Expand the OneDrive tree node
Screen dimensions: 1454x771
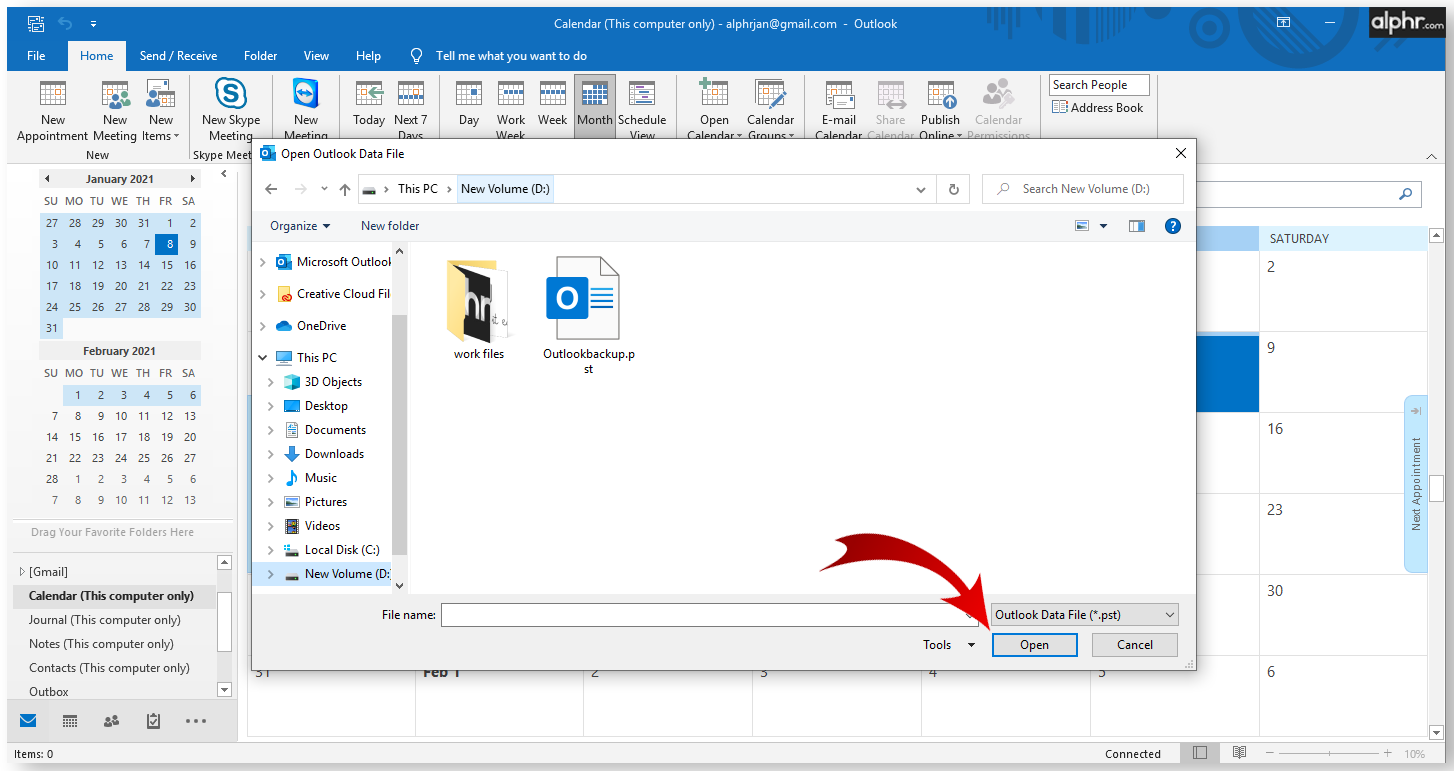click(263, 326)
